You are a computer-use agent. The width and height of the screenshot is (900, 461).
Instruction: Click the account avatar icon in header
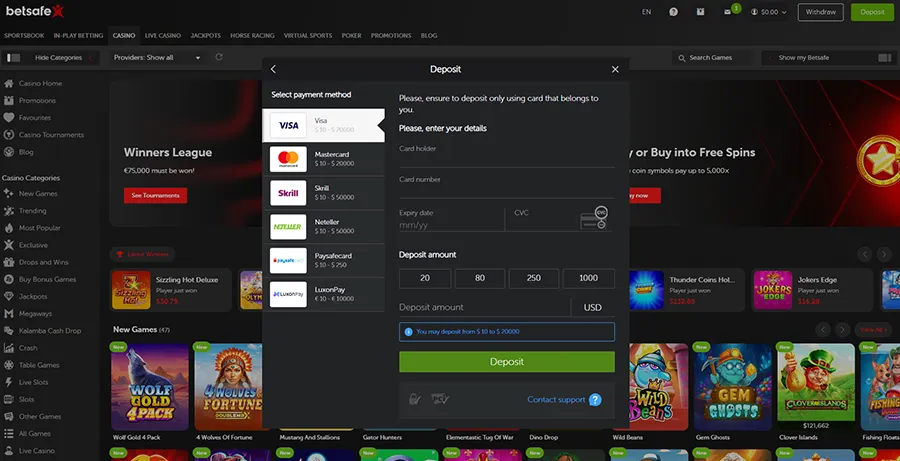(x=754, y=11)
